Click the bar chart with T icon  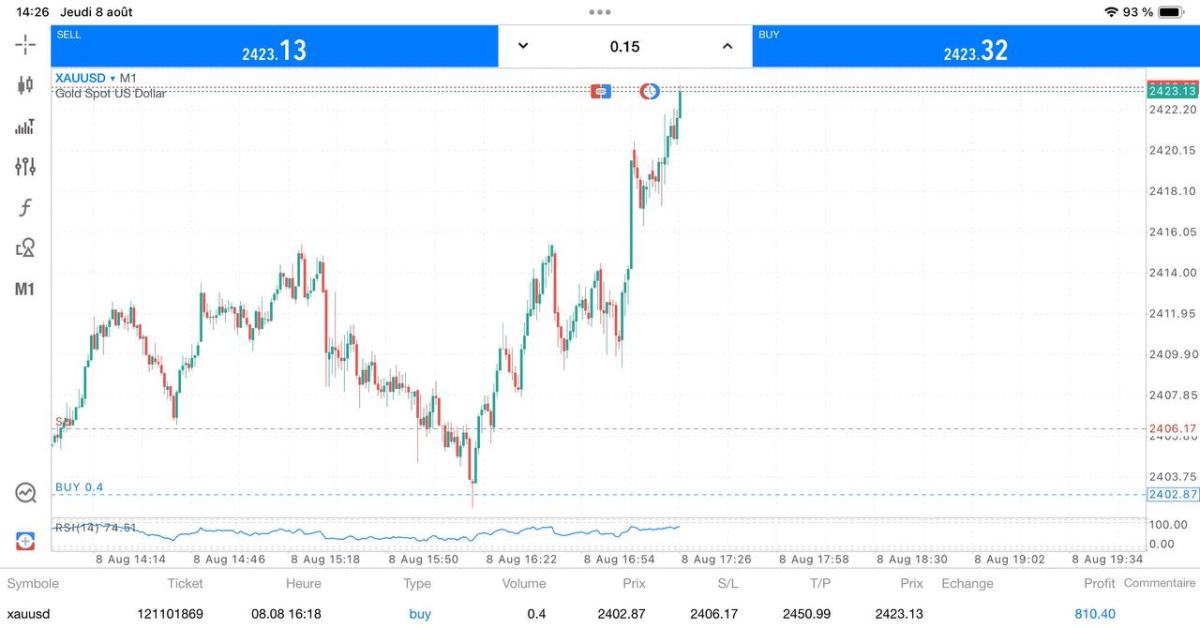(25, 127)
